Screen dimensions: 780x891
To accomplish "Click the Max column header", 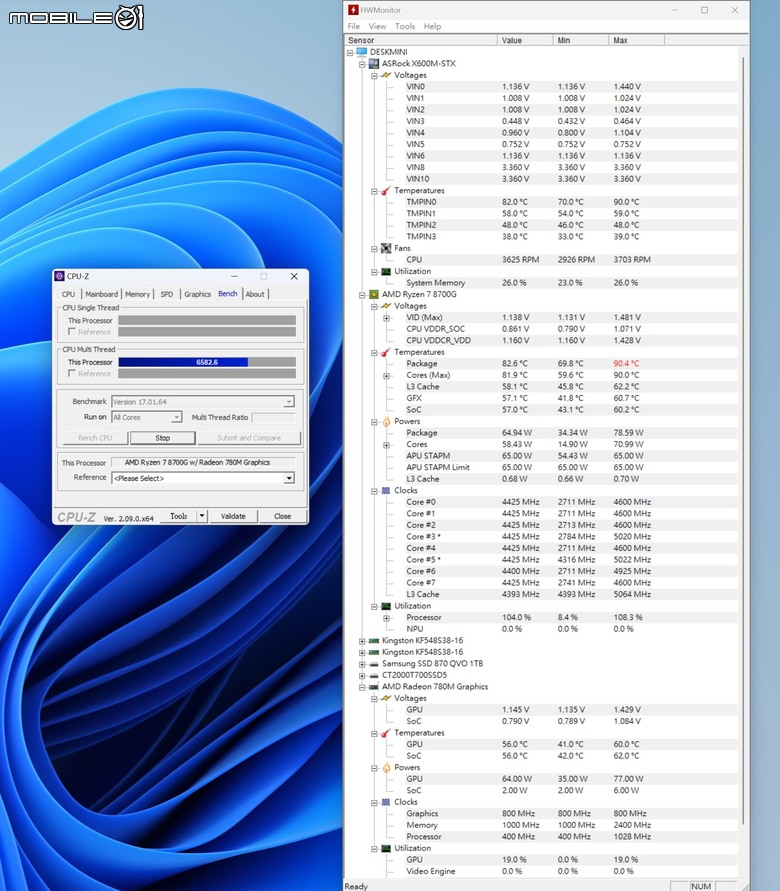I will tap(636, 40).
